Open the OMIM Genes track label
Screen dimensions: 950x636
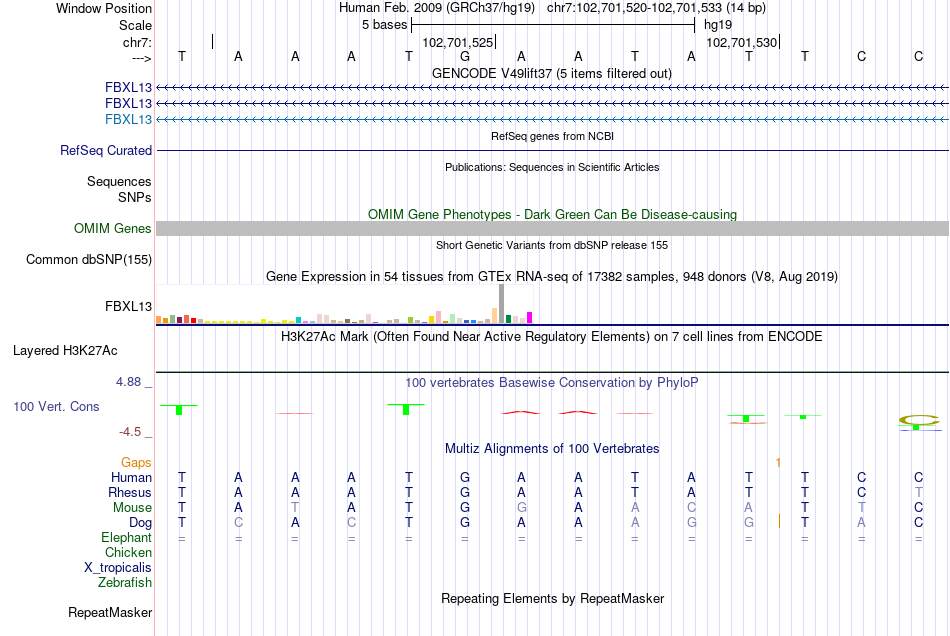(112, 228)
